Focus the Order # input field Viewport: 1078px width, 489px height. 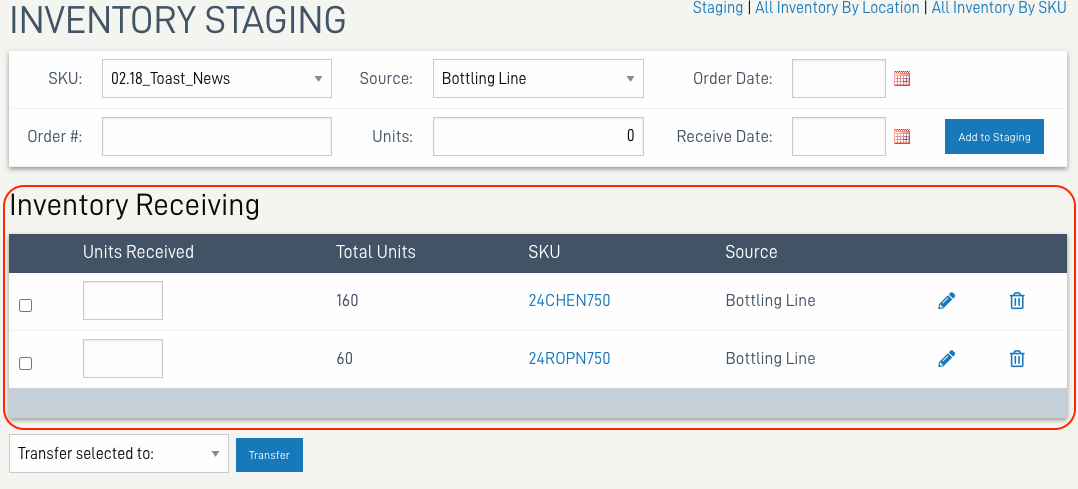217,136
